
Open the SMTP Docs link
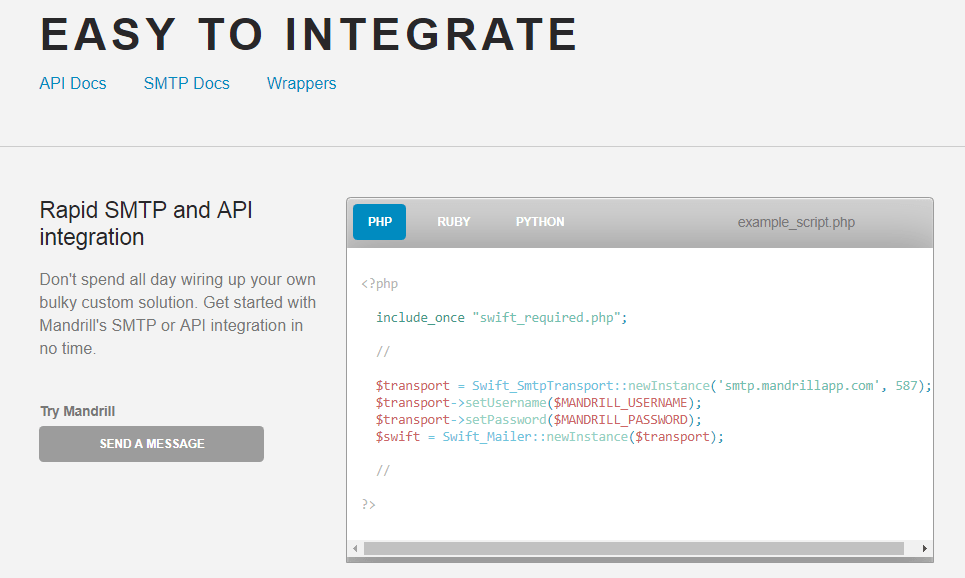pos(186,83)
